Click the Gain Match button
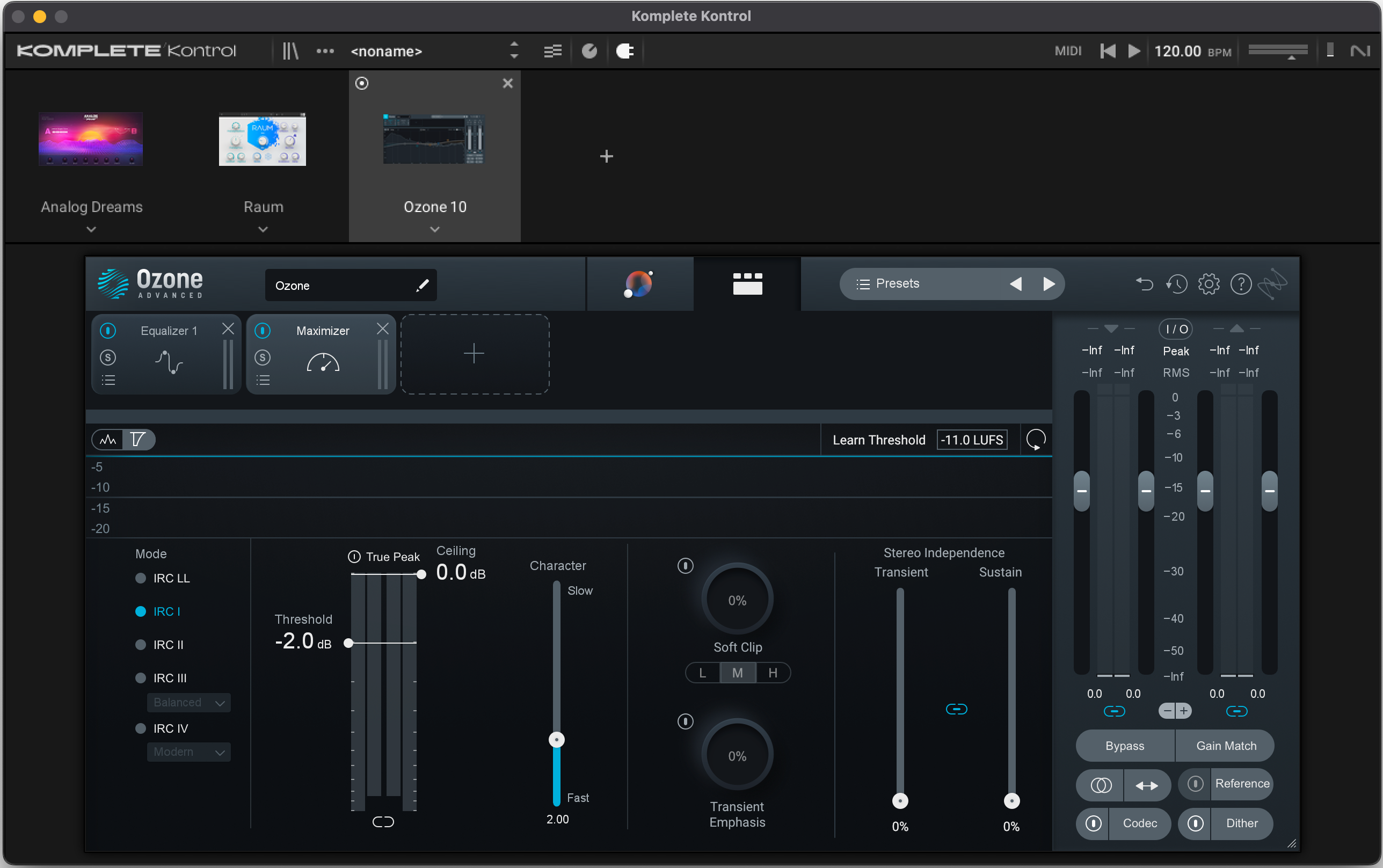This screenshot has width=1383, height=868. tap(1226, 746)
